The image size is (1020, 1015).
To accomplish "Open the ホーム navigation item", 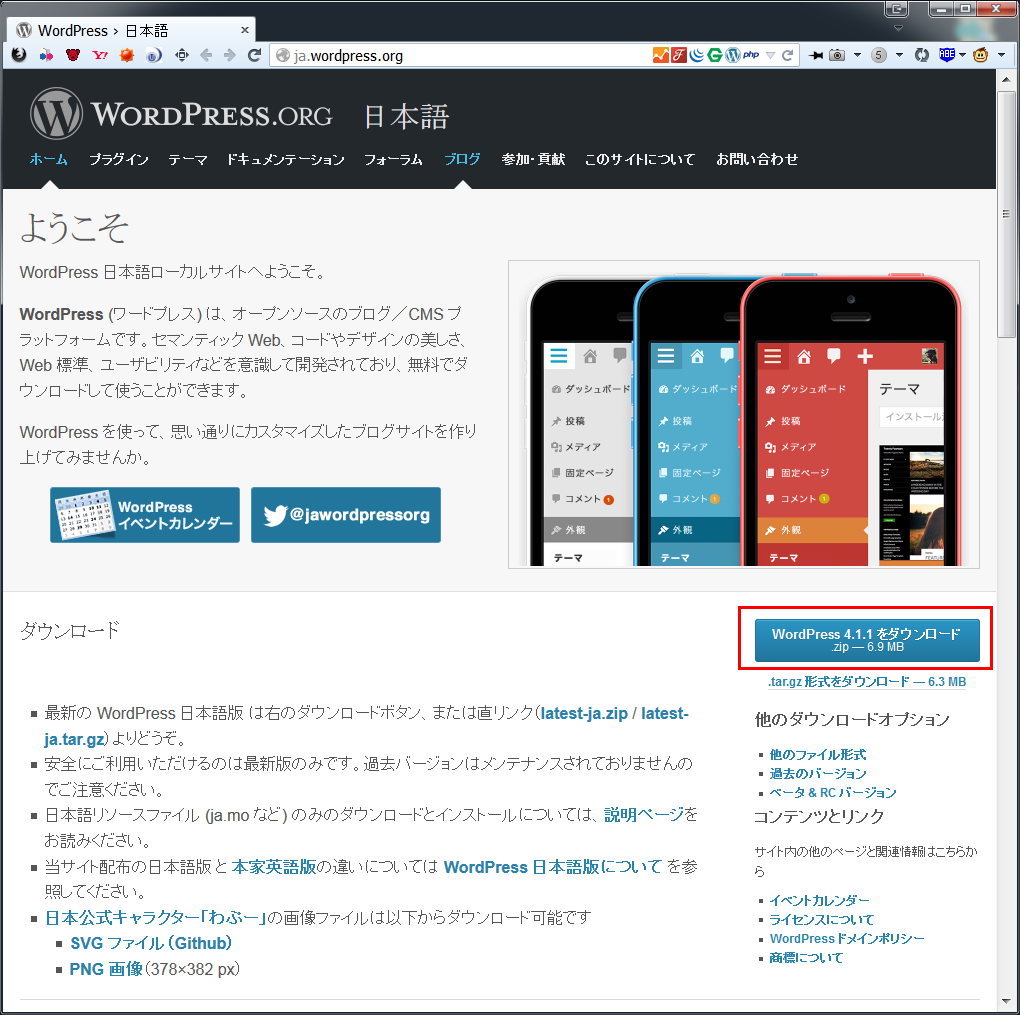I will point(49,159).
